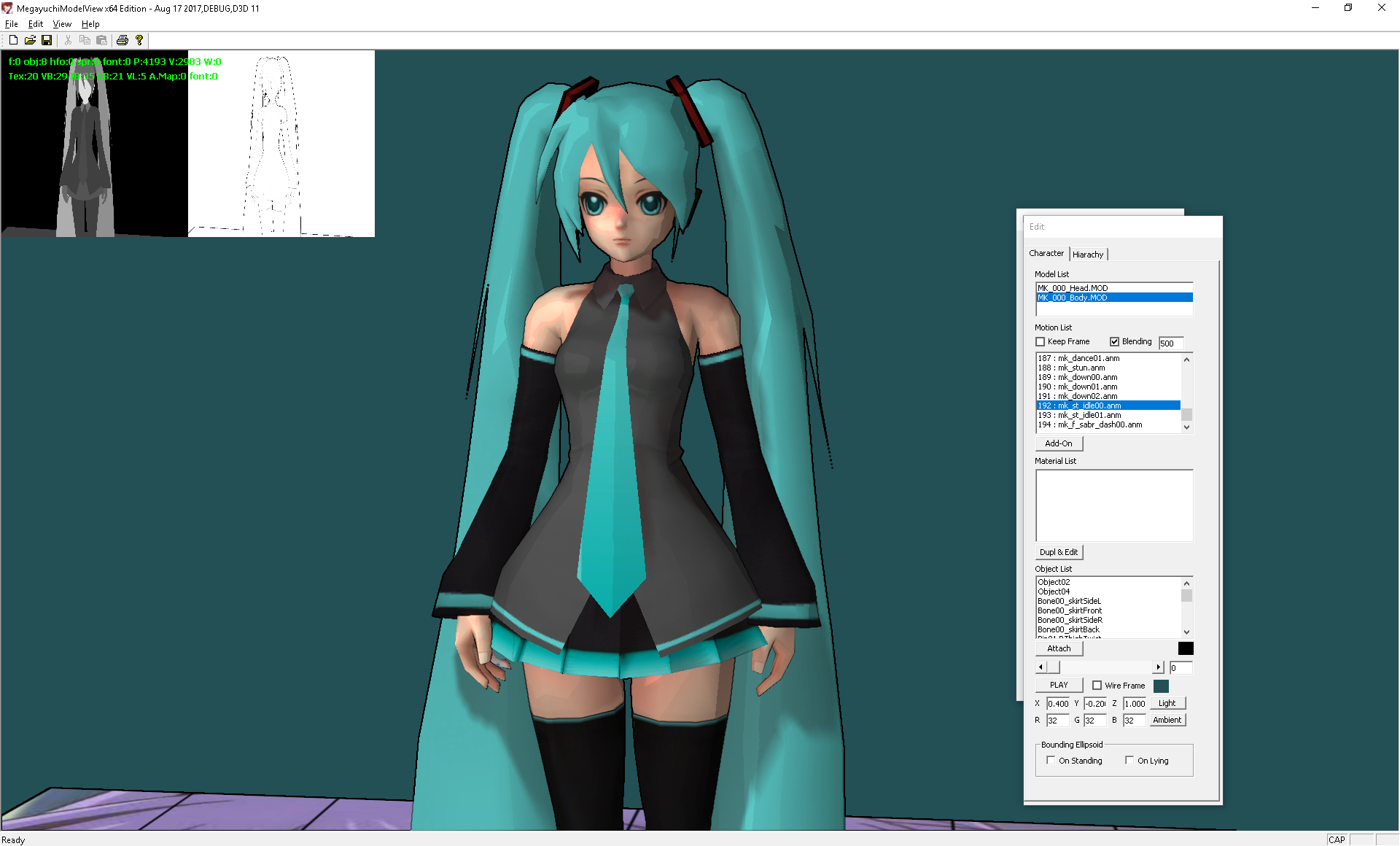Click the frame slider right arrow

[1158, 667]
